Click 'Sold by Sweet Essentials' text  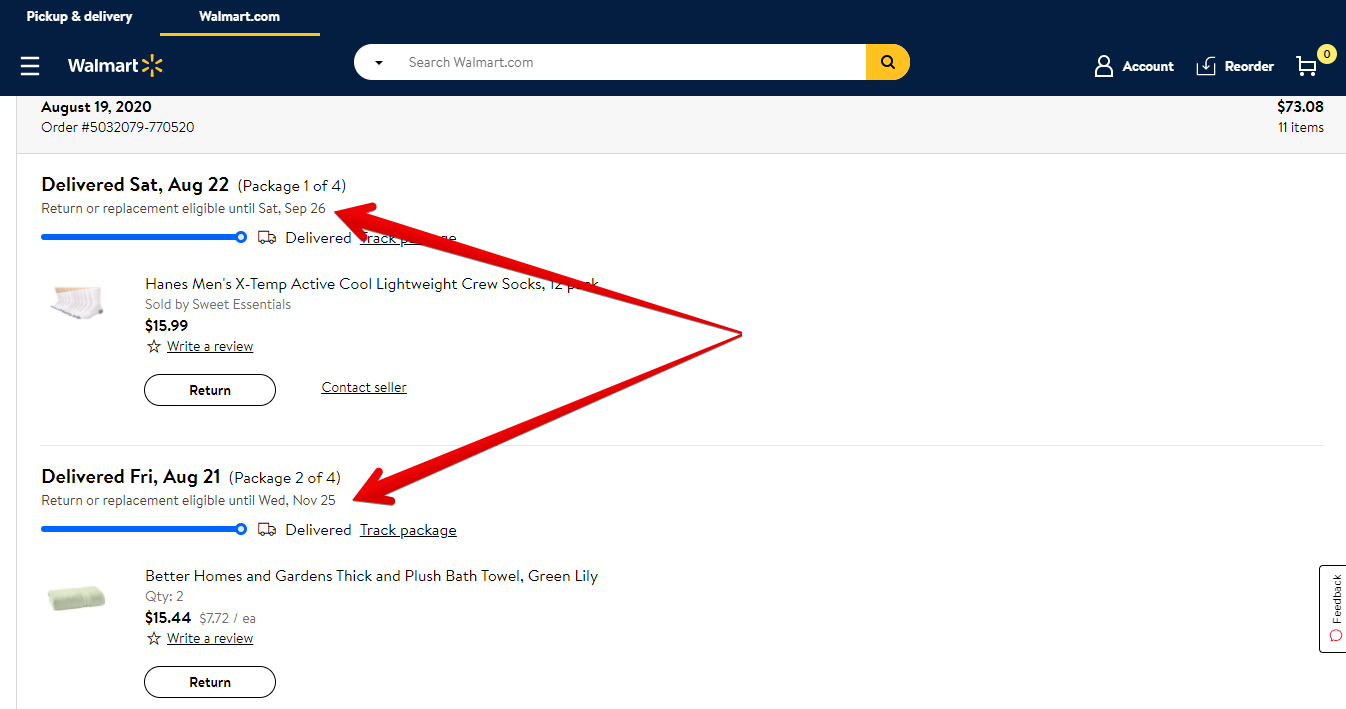point(218,304)
